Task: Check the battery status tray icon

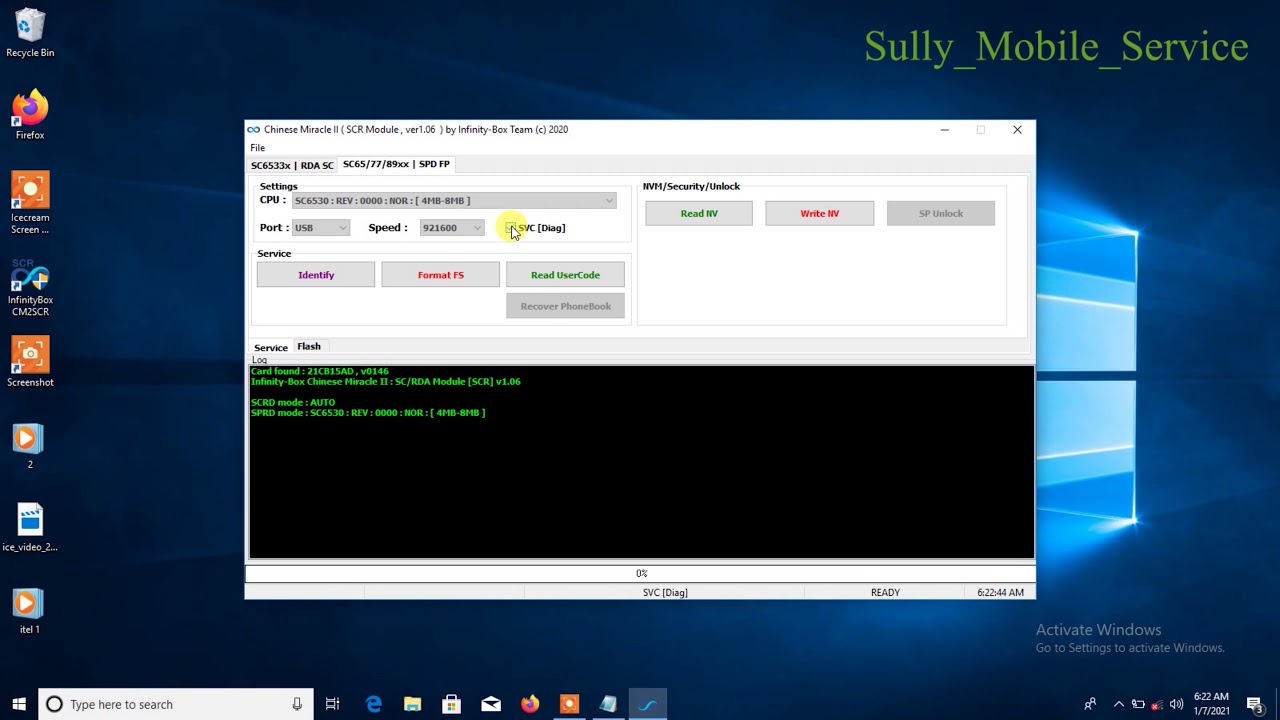Action: (1138, 704)
